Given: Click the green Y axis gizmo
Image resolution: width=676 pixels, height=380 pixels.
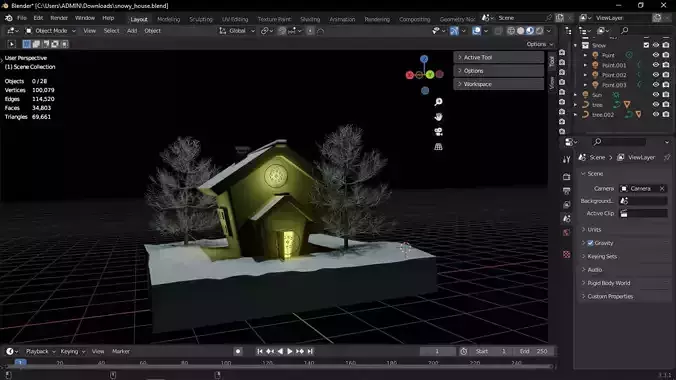Looking at the screenshot, I should [x=430, y=75].
